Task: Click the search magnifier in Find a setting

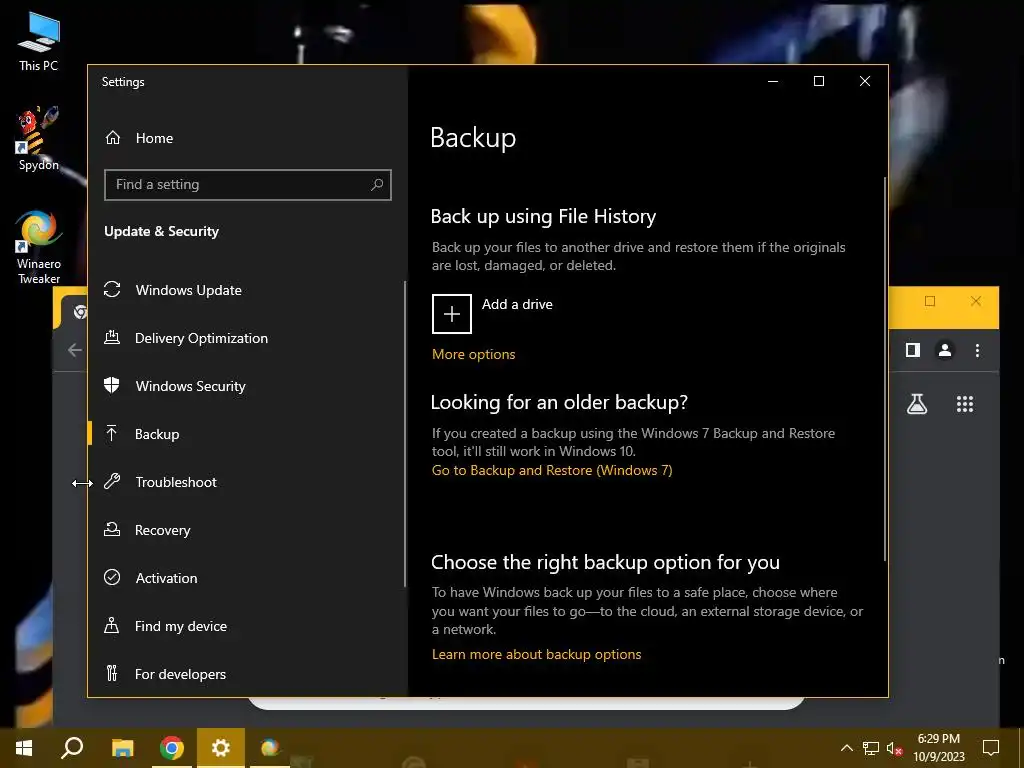Action: [x=377, y=185]
